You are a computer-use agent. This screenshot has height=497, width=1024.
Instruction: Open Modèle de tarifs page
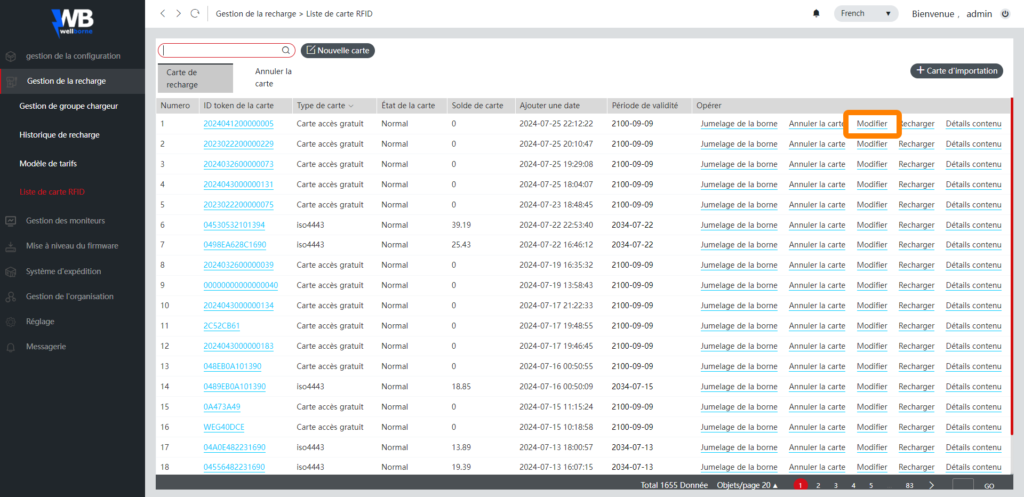(48, 163)
